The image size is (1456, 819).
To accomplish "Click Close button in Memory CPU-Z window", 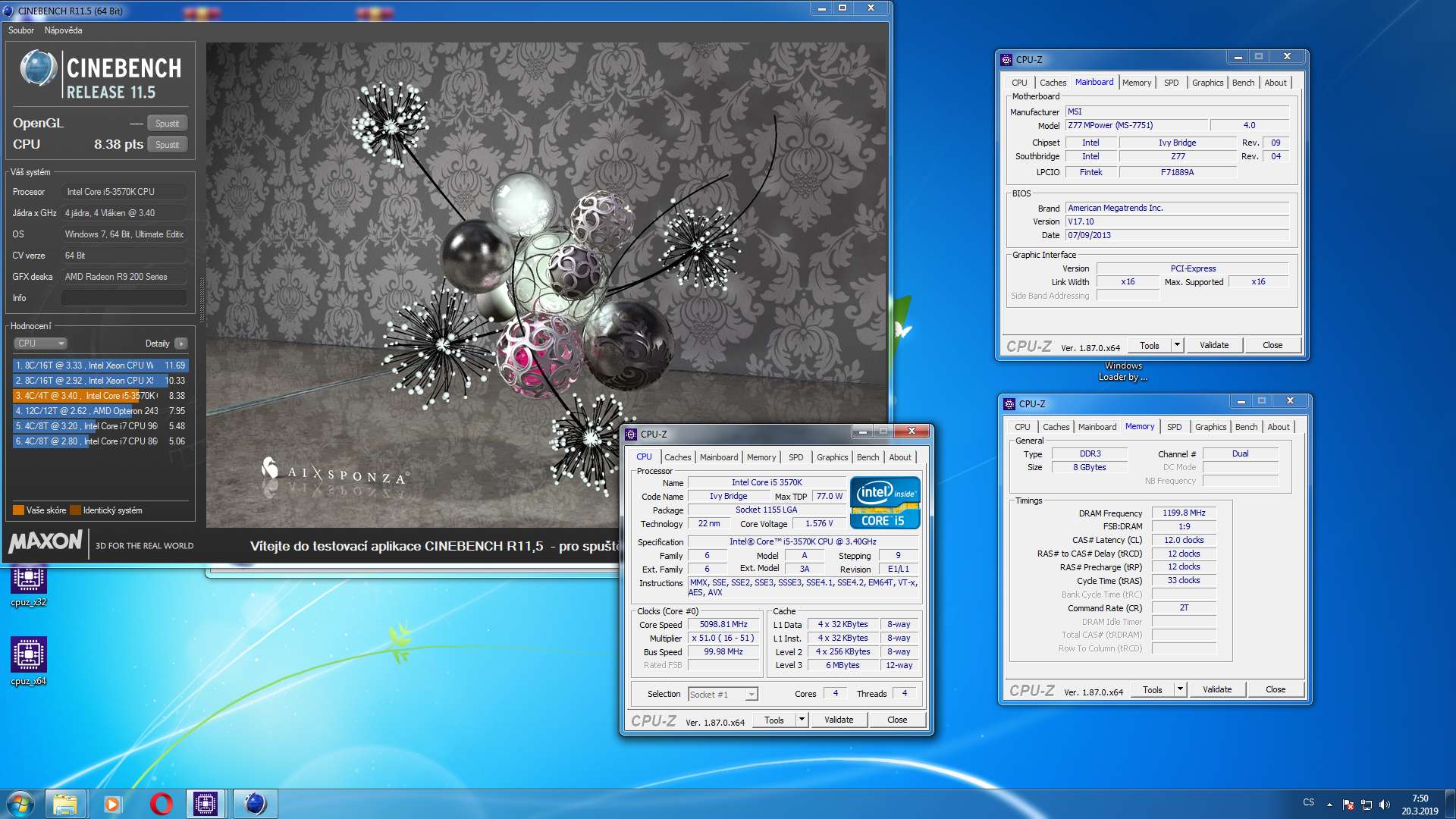I will (1276, 689).
